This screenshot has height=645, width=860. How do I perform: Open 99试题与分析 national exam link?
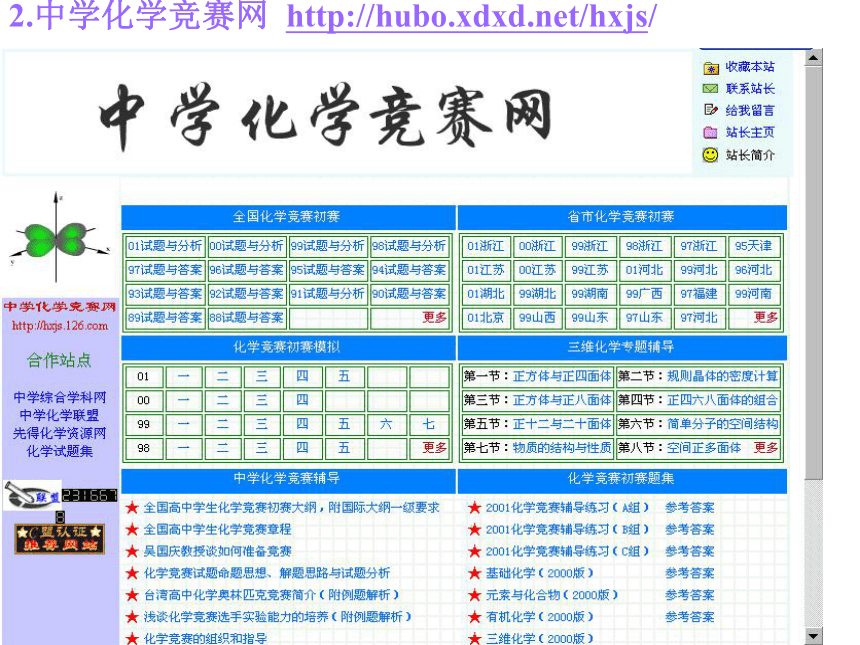point(327,246)
